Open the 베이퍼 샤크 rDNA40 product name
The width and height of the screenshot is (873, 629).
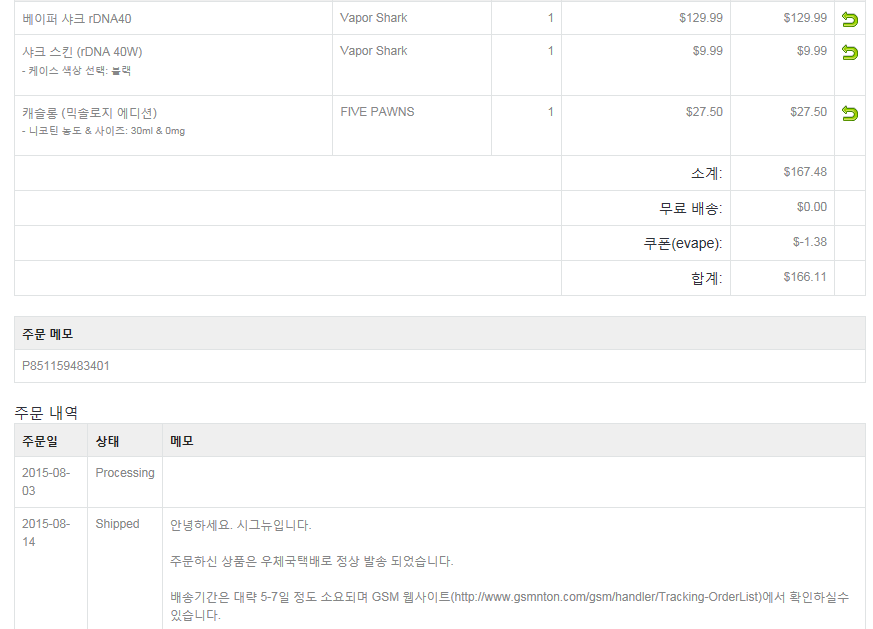coord(77,18)
